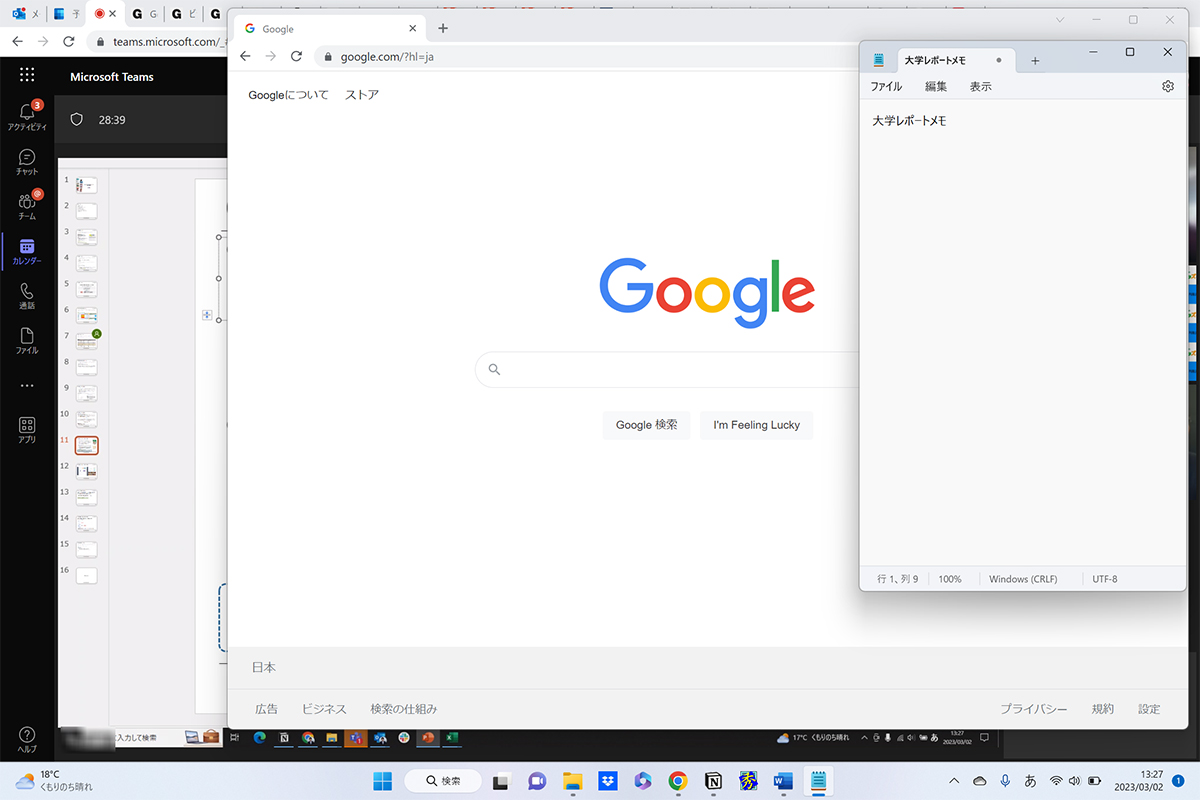The width and height of the screenshot is (1200, 800).
Task: Click the Google 検索 button
Action: [x=646, y=425]
